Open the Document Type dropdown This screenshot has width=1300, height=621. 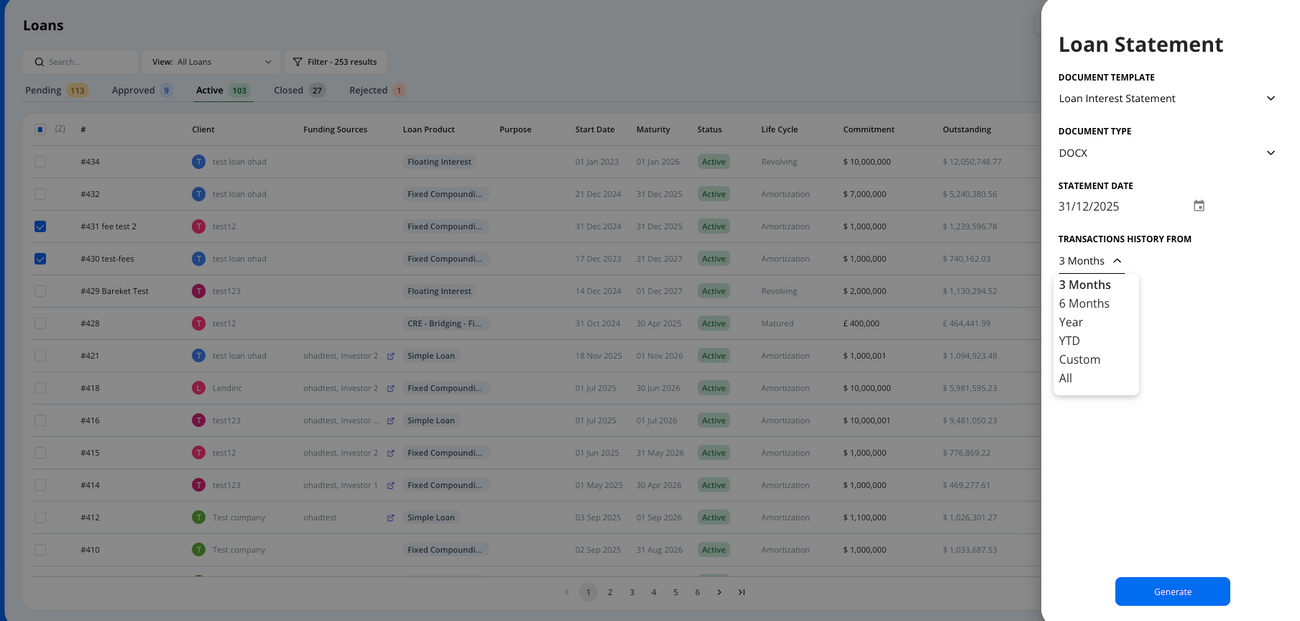[x=1270, y=152]
